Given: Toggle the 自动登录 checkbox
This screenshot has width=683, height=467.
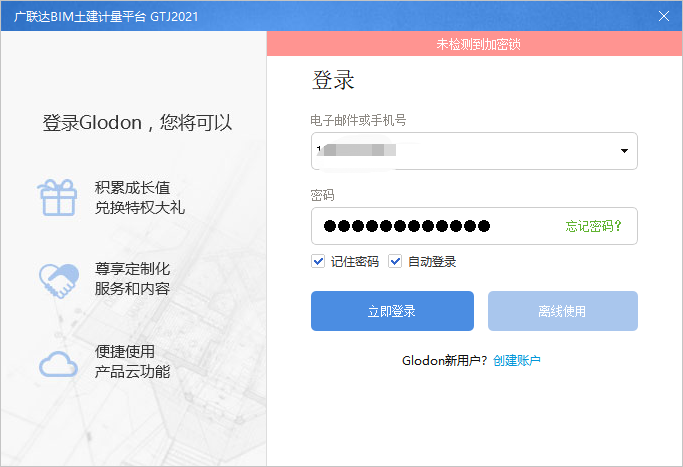Looking at the screenshot, I should pos(395,261).
